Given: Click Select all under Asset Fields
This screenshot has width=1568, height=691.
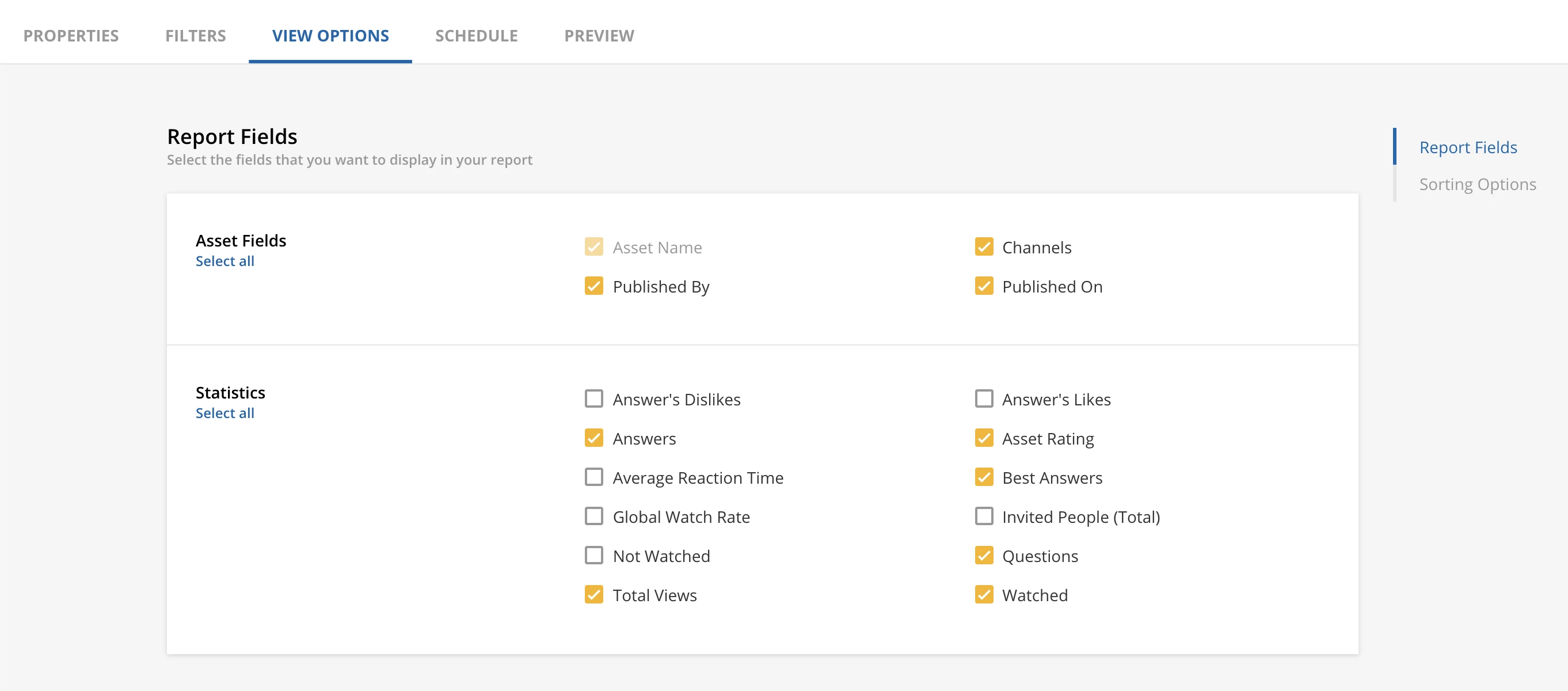Looking at the screenshot, I should 224,261.
